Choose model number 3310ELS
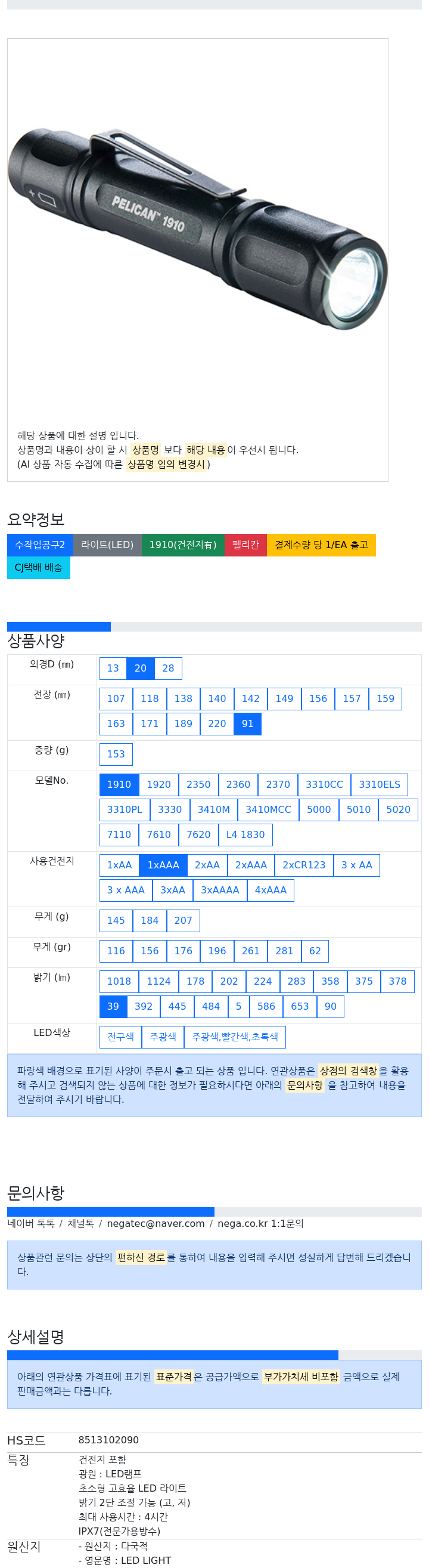The height and width of the screenshot is (1568, 429). click(x=379, y=785)
